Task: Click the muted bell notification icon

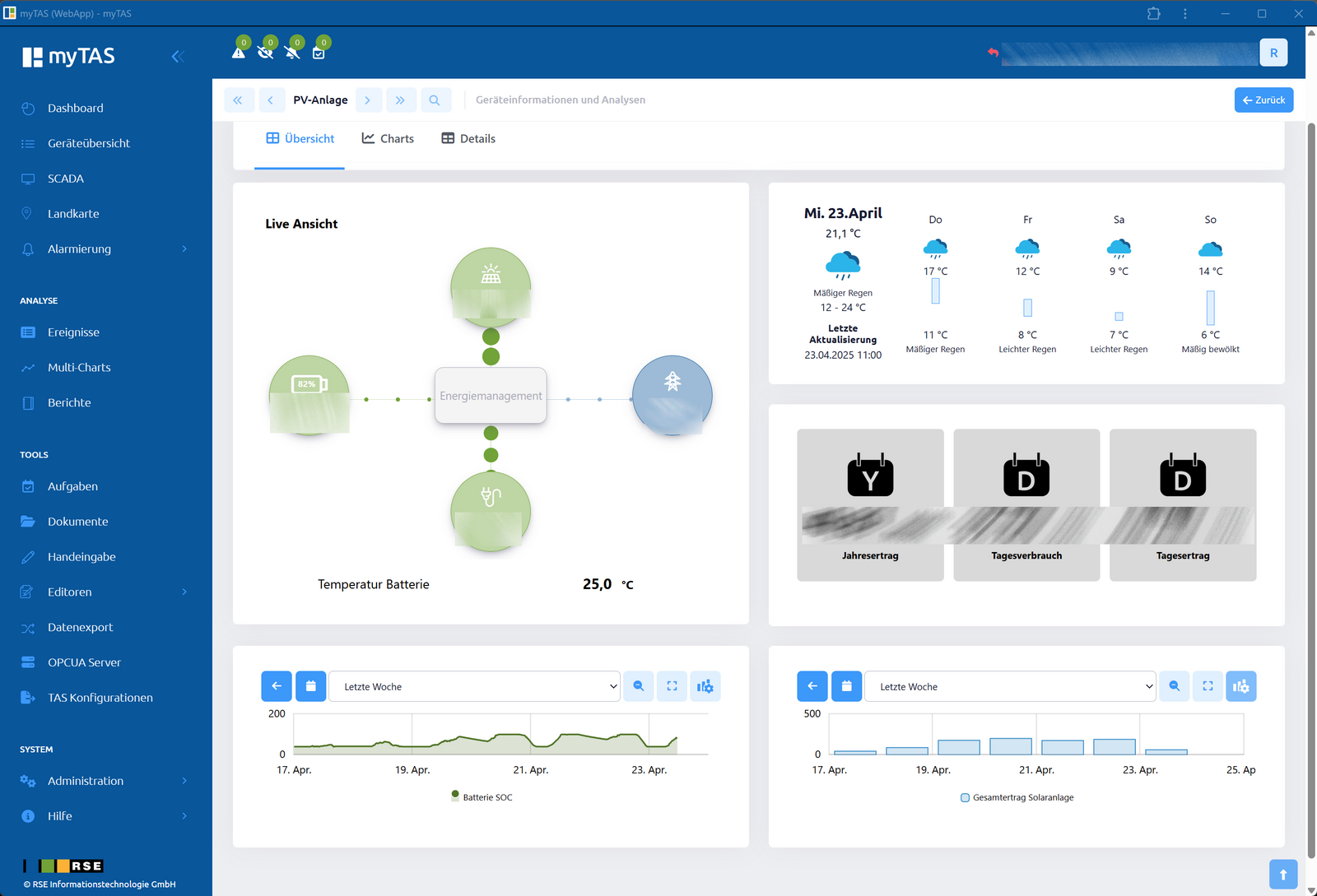Action: [291, 53]
